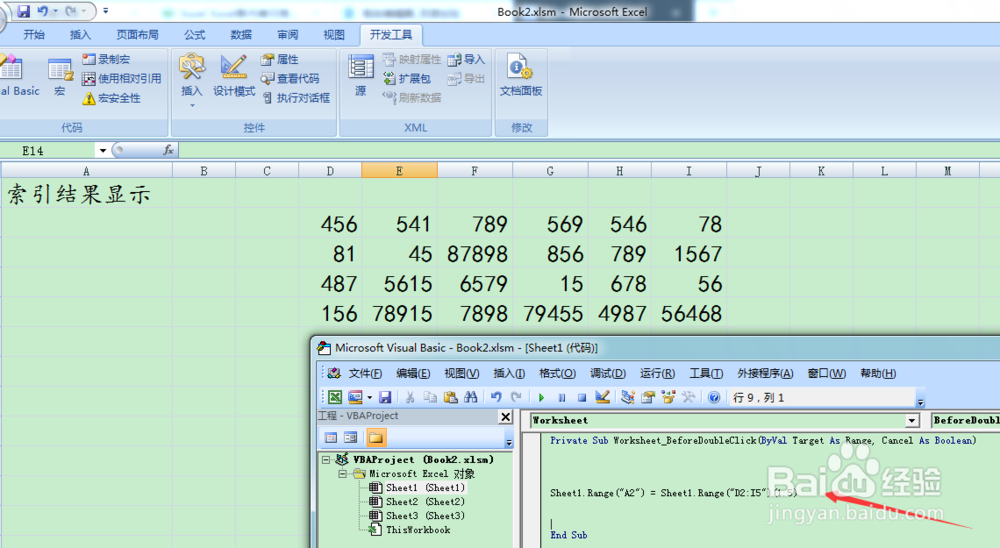Viewport: 1000px width, 548px height.
Task: Open the Worksheet object dropdown
Action: coord(912,420)
